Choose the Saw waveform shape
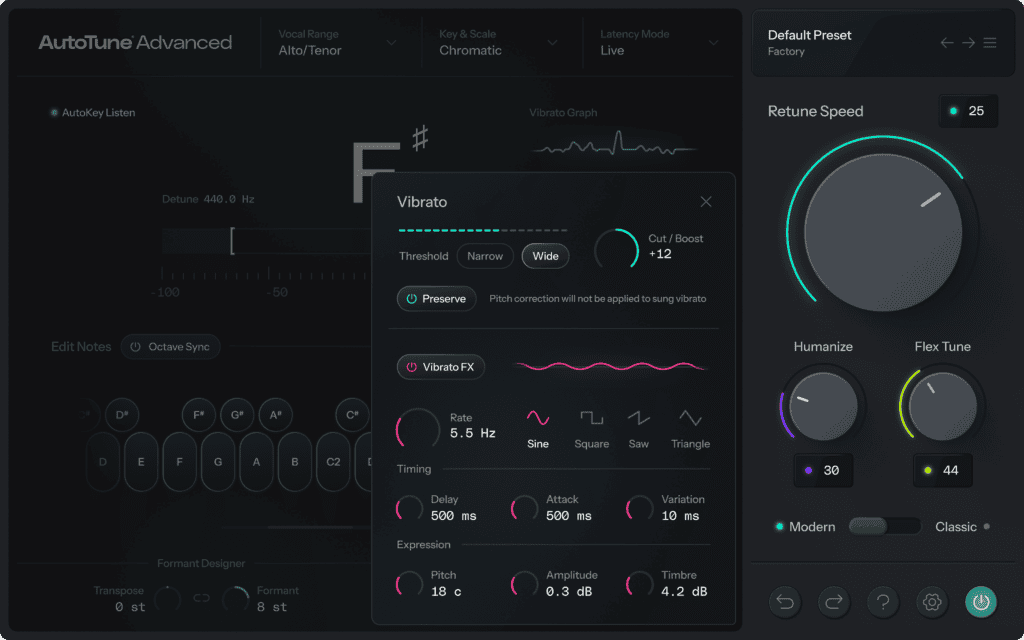The image size is (1024, 640). [x=639, y=418]
